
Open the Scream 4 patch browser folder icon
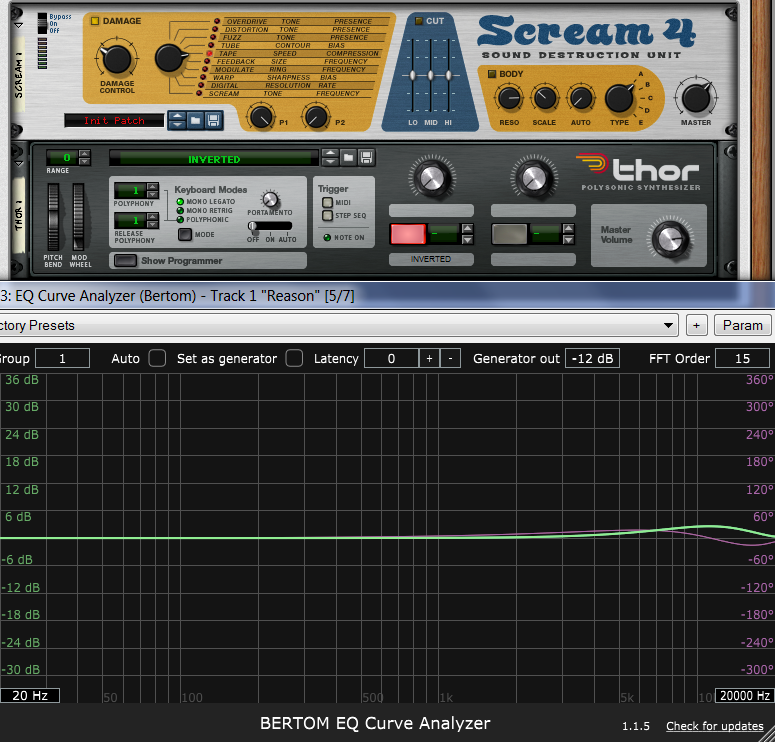coord(195,120)
